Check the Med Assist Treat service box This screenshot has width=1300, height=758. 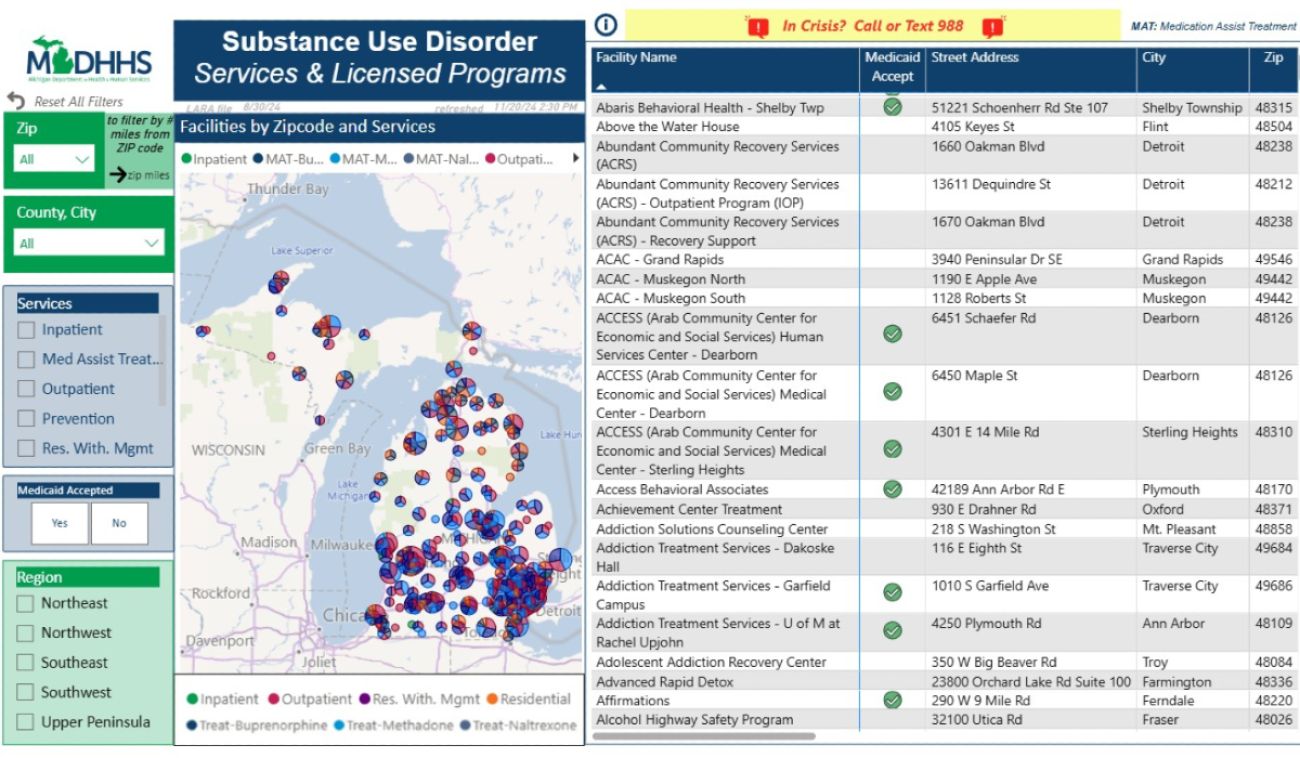click(x=26, y=360)
